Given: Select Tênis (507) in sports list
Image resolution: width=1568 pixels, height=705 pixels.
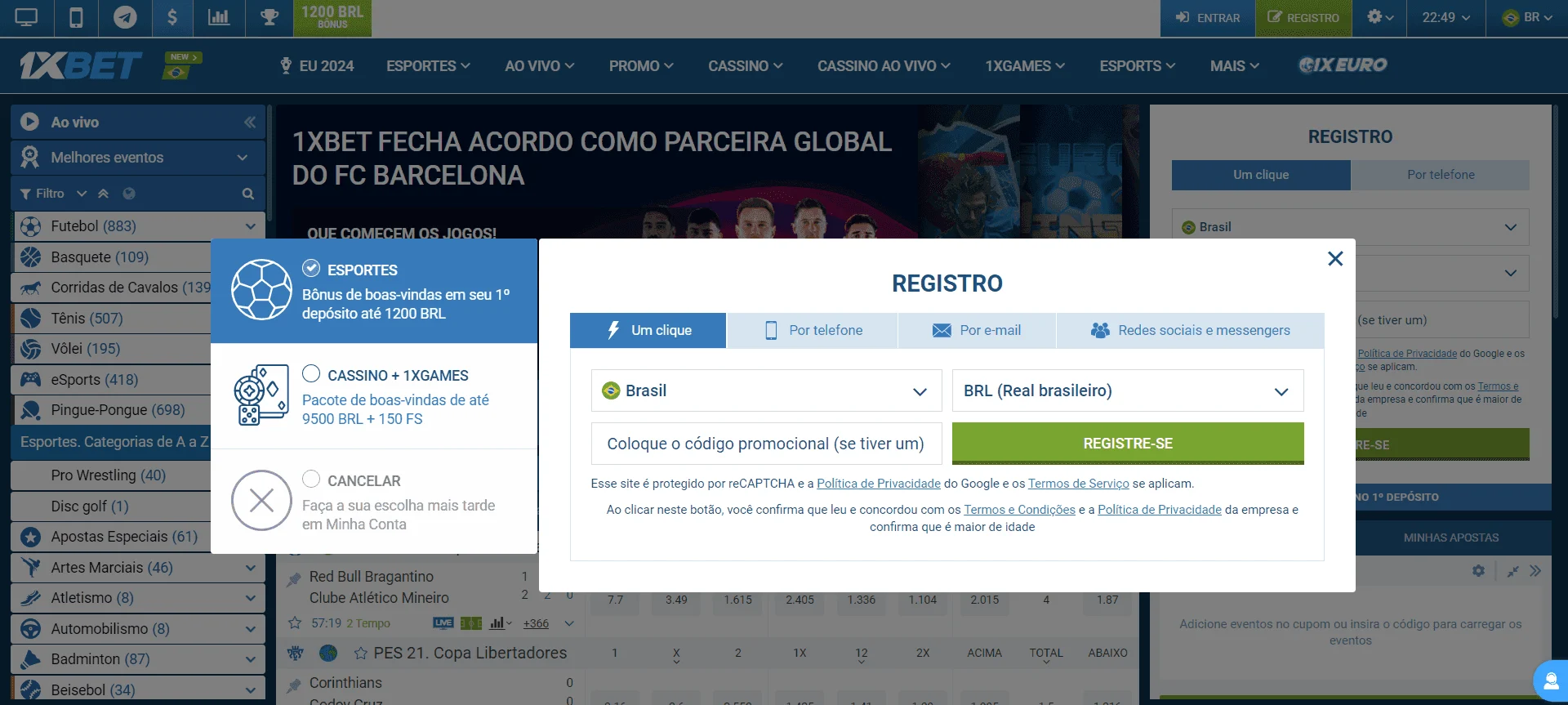Looking at the screenshot, I should pos(87,319).
